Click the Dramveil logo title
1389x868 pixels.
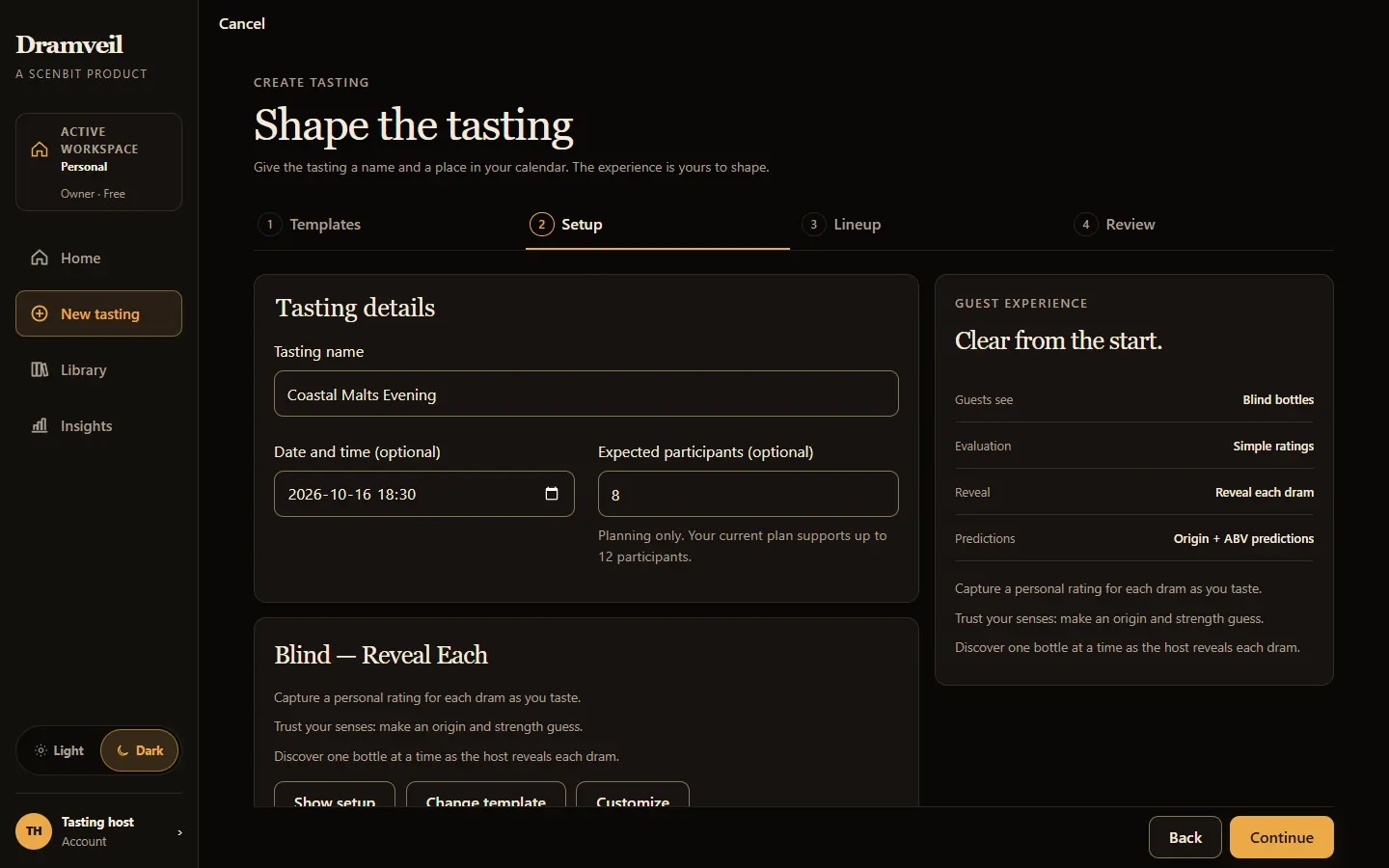pos(69,44)
